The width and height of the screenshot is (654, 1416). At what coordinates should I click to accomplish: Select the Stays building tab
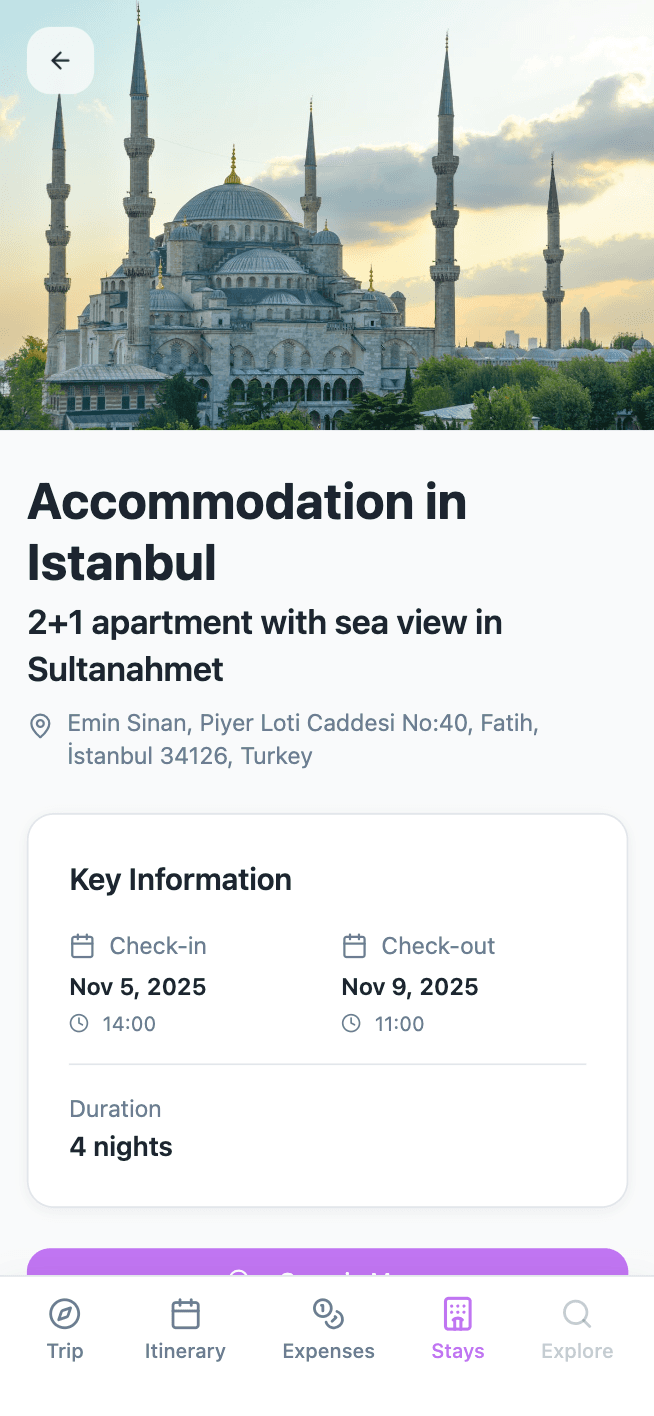(x=457, y=1329)
